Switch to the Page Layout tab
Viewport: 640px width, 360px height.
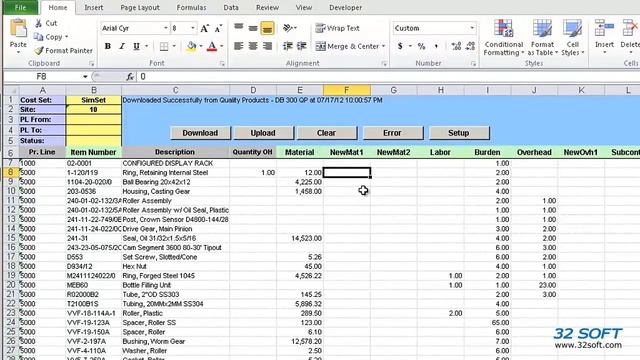[x=140, y=7]
